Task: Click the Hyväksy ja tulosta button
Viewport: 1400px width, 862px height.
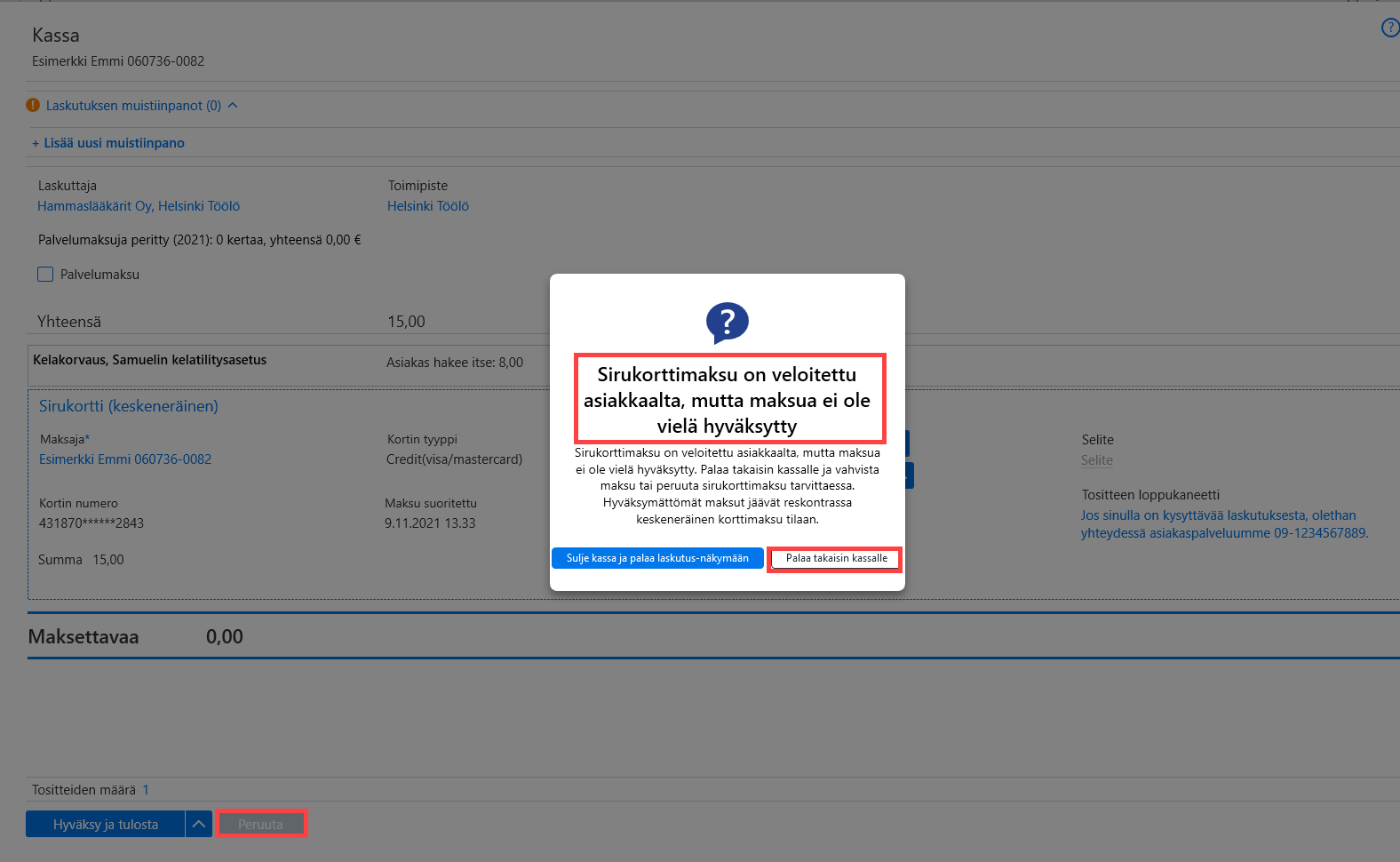Action: pyautogui.click(x=106, y=824)
